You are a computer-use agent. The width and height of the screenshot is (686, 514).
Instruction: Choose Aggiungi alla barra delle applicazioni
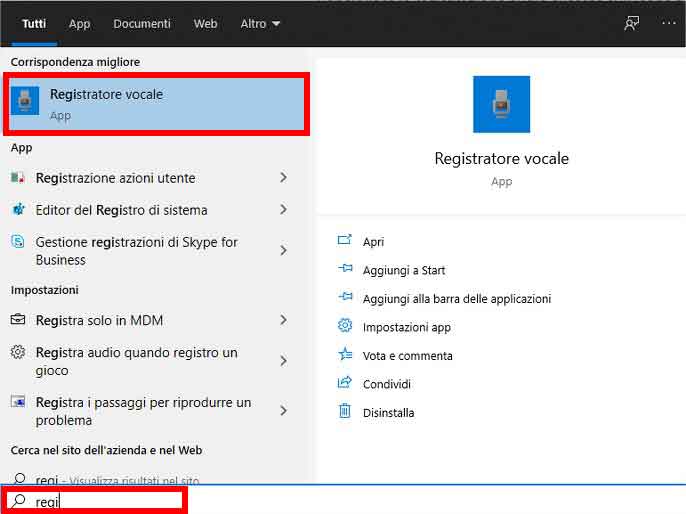457,299
